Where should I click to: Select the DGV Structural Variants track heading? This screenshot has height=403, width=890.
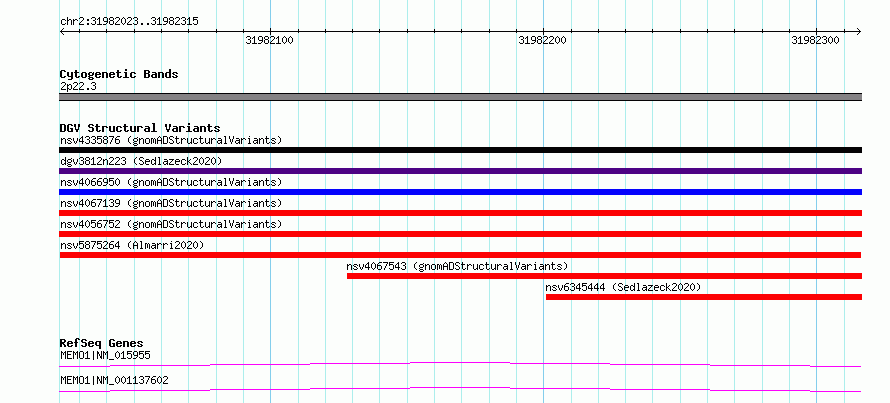click(x=140, y=128)
